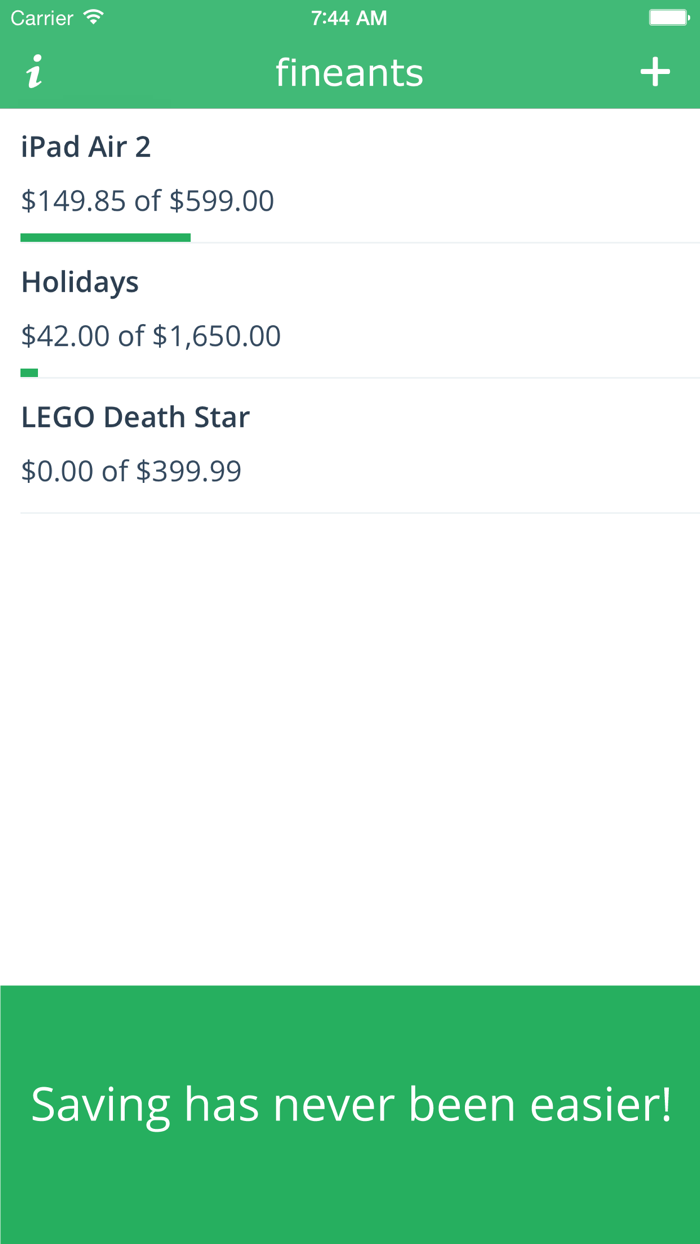Add a new savings goal with plus icon
The width and height of the screenshot is (700, 1244).
pos(655,72)
